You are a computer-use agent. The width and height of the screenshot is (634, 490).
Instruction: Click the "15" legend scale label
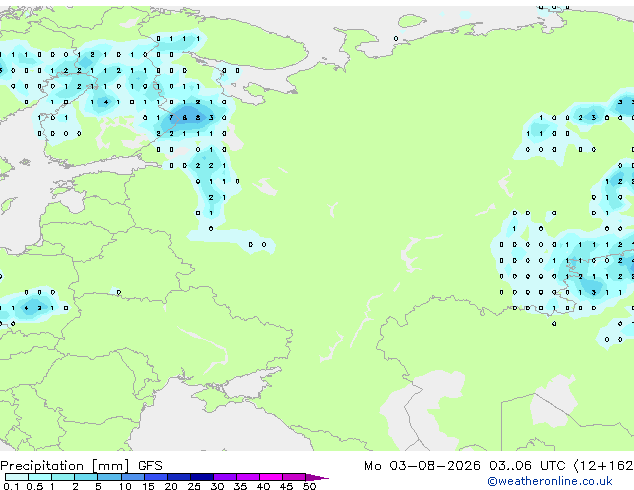click(148, 486)
